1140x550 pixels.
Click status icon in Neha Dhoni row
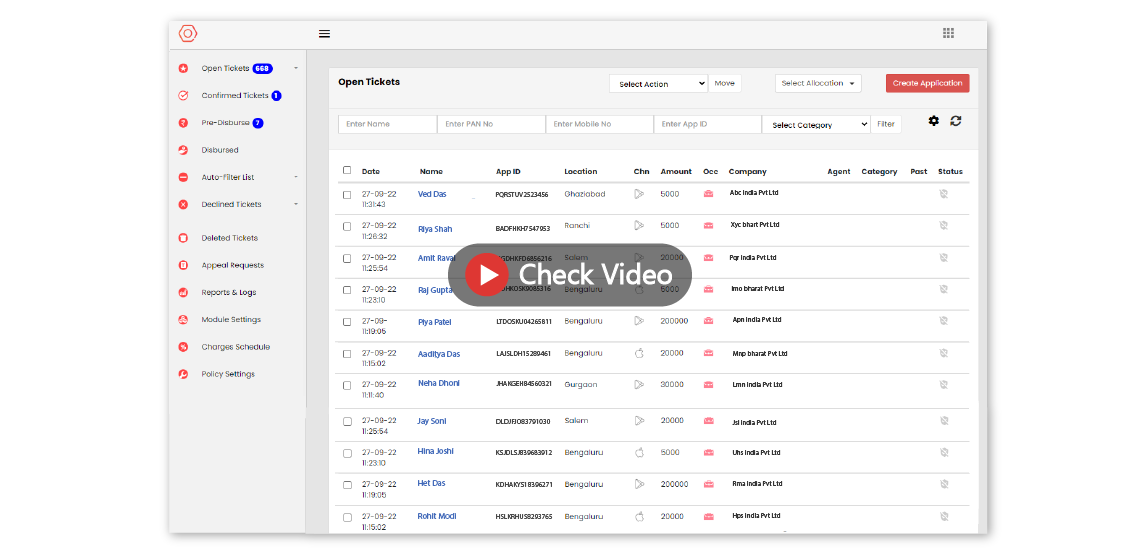pos(944,384)
